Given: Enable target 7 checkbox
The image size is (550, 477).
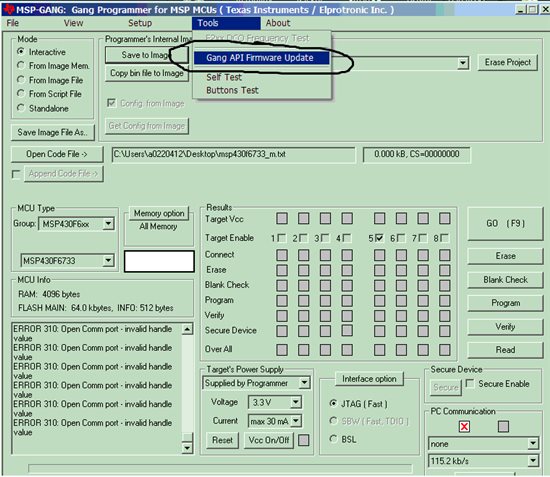Looking at the screenshot, I should (422, 238).
